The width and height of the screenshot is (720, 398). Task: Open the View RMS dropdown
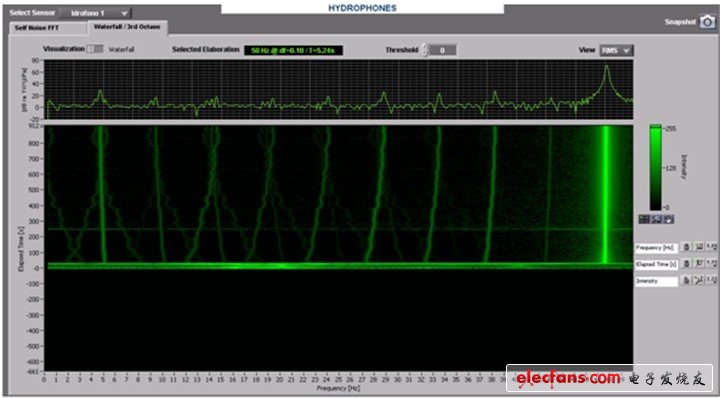(616, 50)
